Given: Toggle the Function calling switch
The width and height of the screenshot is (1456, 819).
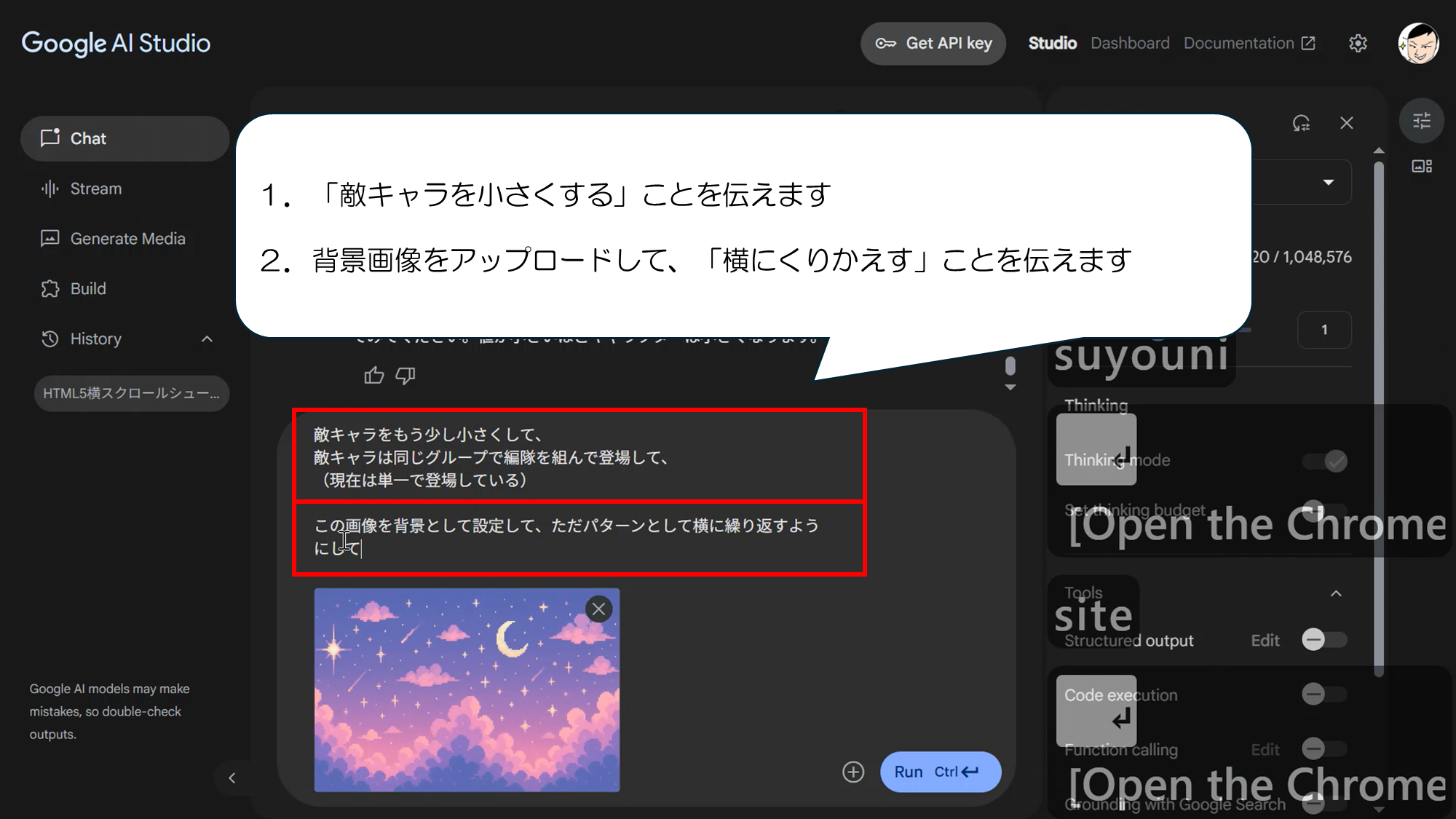Looking at the screenshot, I should 1325,748.
